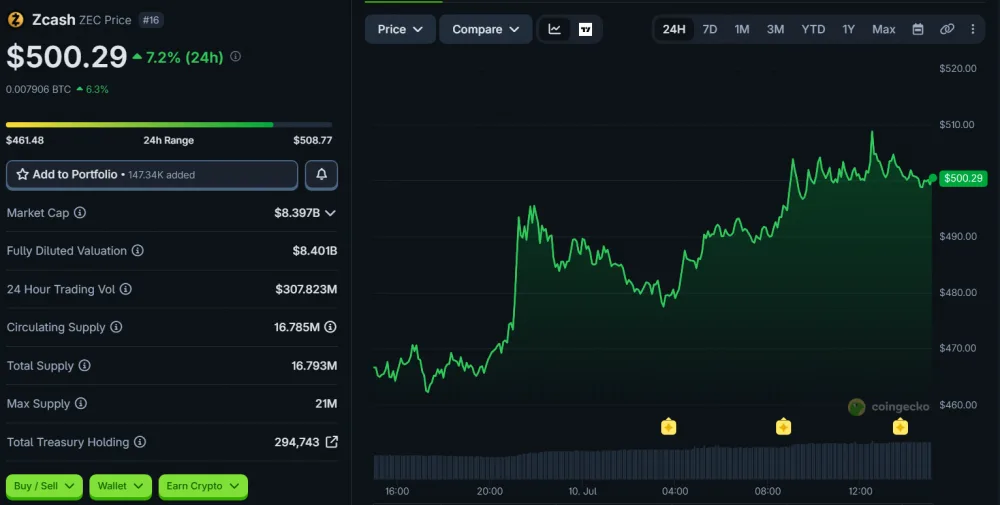The width and height of the screenshot is (1000, 505).
Task: Select the 1Y time range tab
Action: point(848,29)
